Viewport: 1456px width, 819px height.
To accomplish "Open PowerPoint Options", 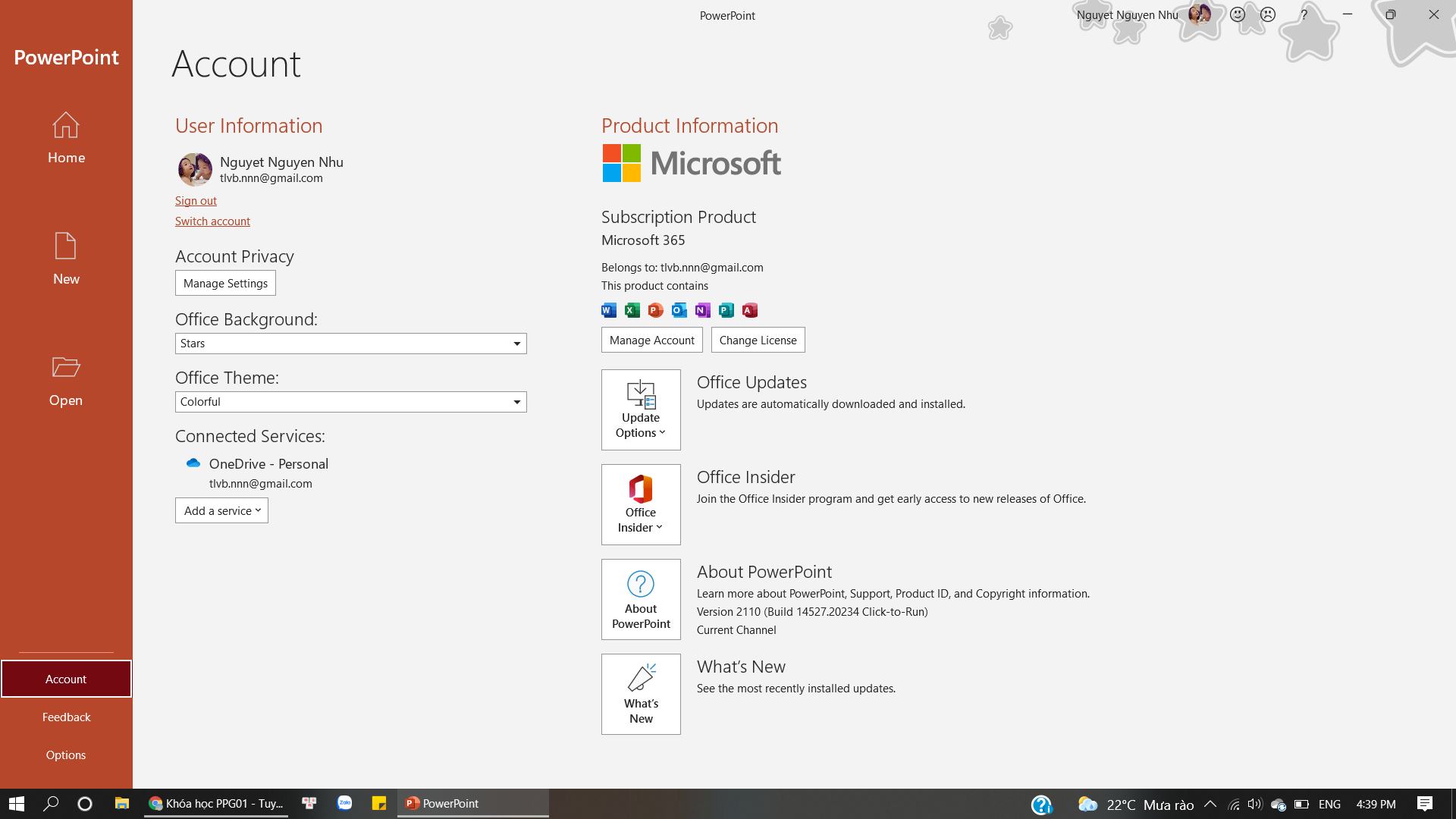I will pyautogui.click(x=66, y=755).
